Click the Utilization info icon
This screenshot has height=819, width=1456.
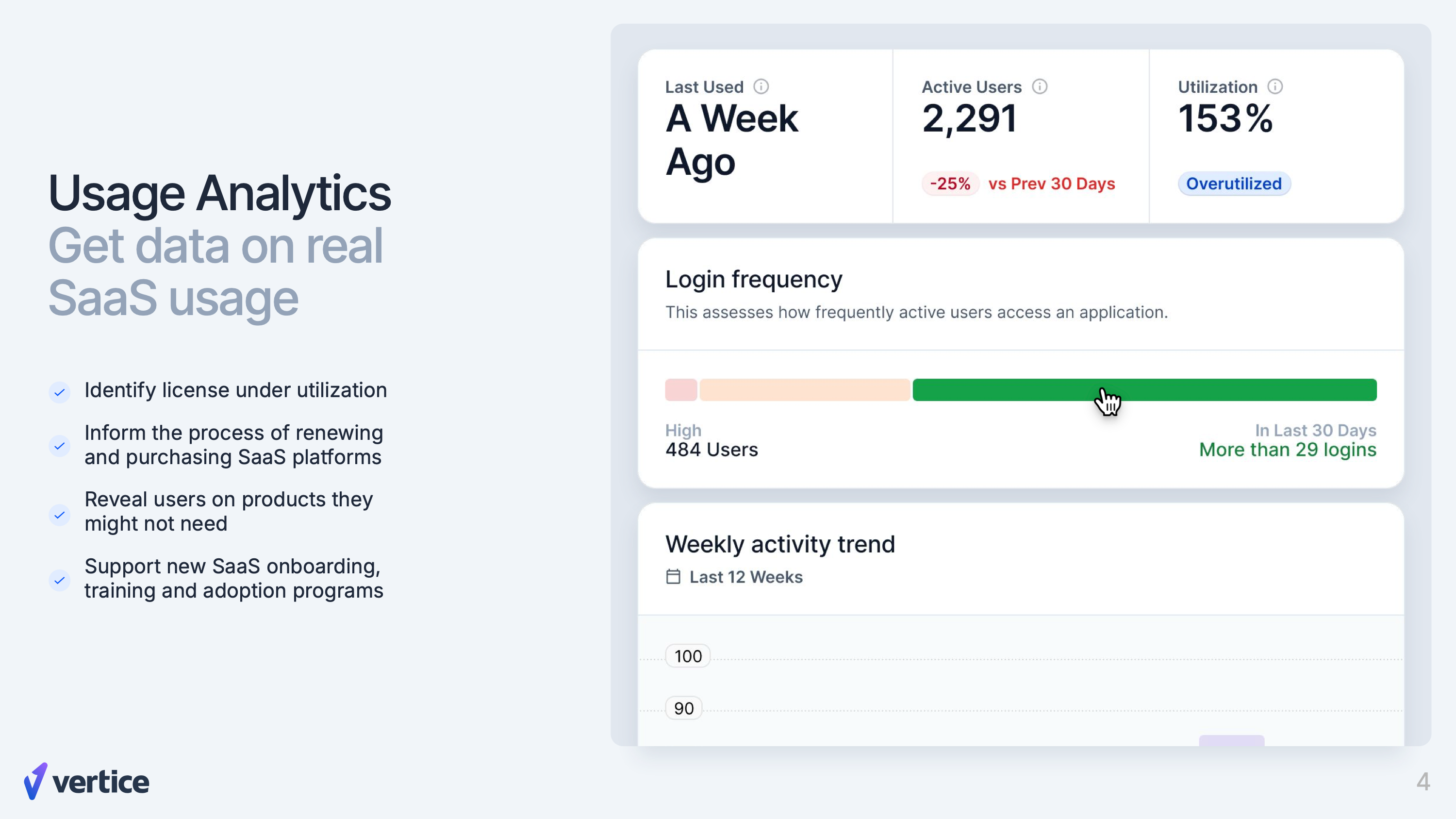point(1275,86)
